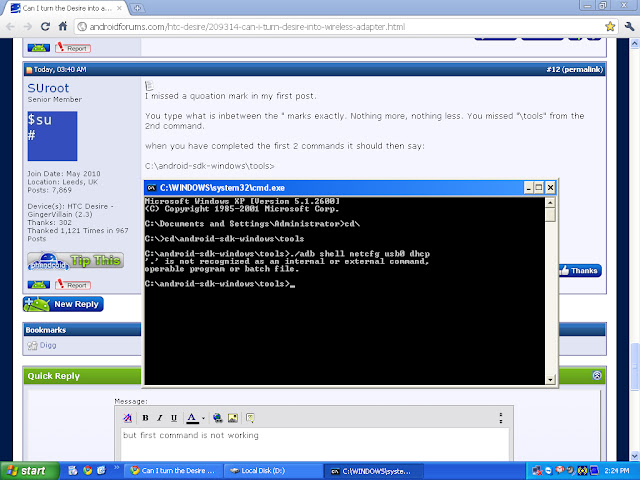
Task: Collapse the Quick Reply section
Action: coord(597,375)
